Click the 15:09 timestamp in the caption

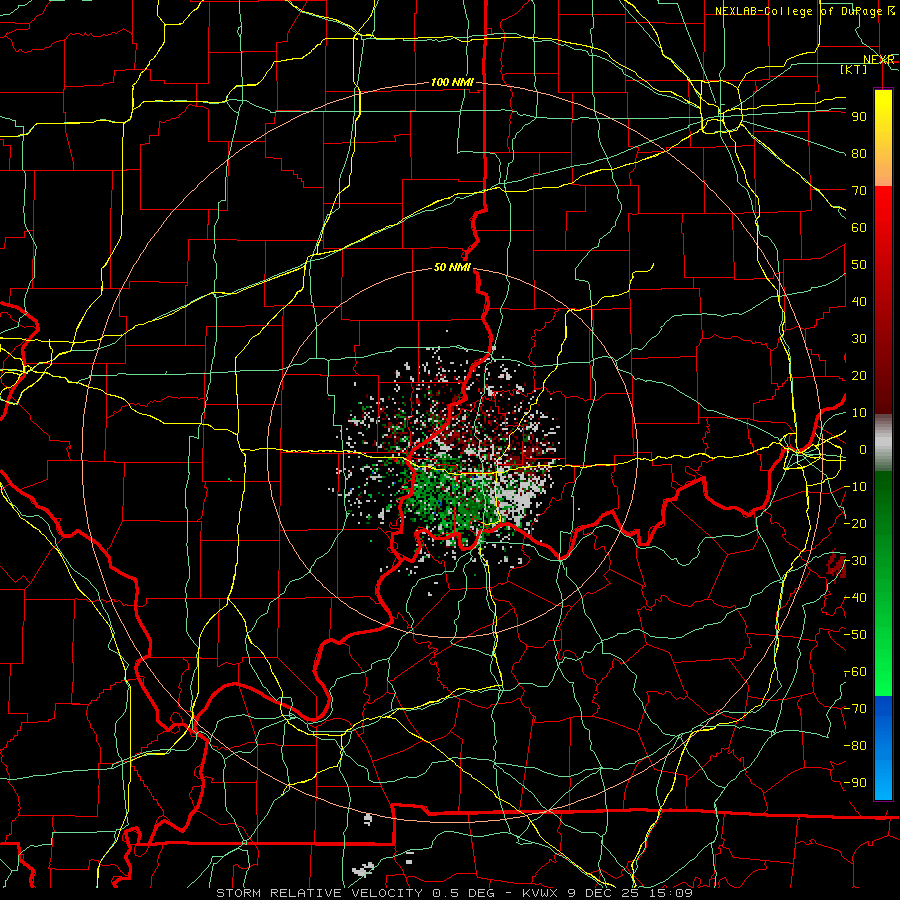[x=673, y=893]
